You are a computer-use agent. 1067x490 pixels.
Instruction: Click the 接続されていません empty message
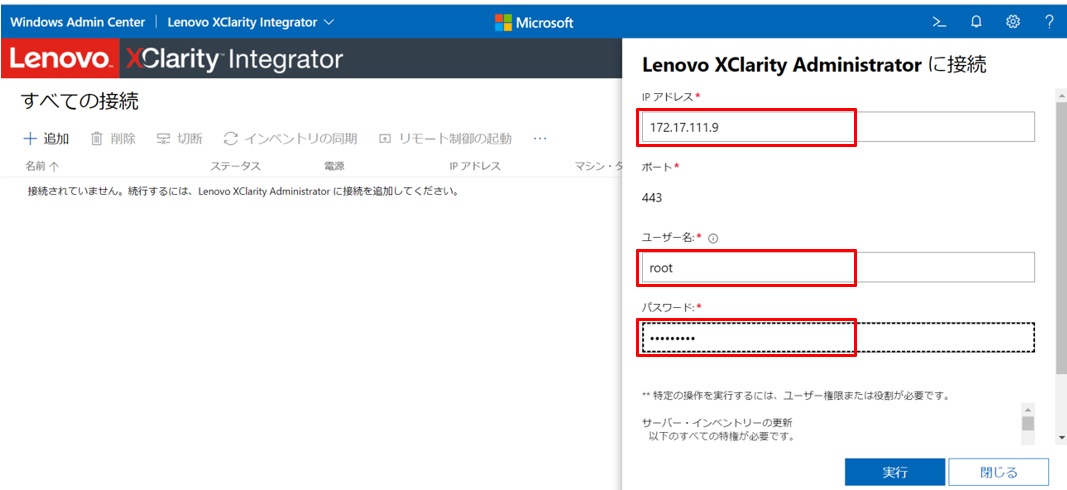[243, 191]
